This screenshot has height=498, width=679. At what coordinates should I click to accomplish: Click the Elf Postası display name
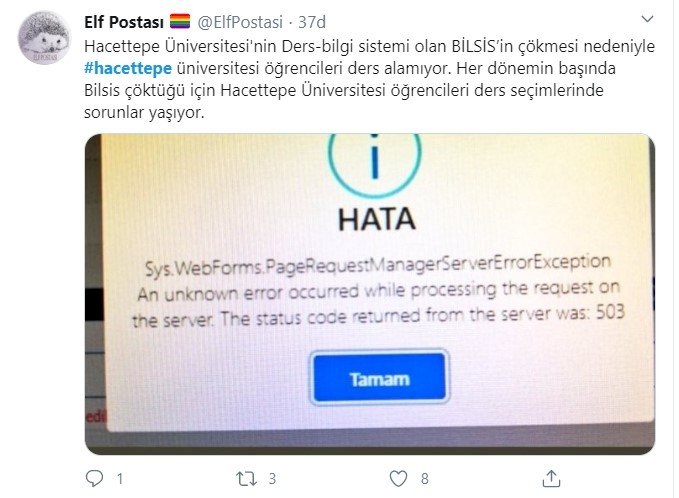(124, 22)
